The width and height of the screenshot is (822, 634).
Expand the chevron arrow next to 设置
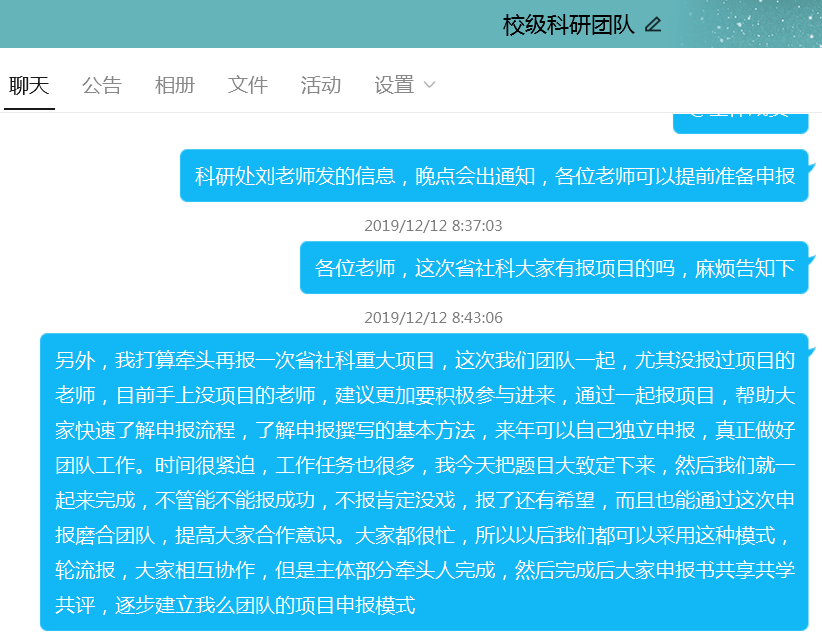tap(430, 85)
